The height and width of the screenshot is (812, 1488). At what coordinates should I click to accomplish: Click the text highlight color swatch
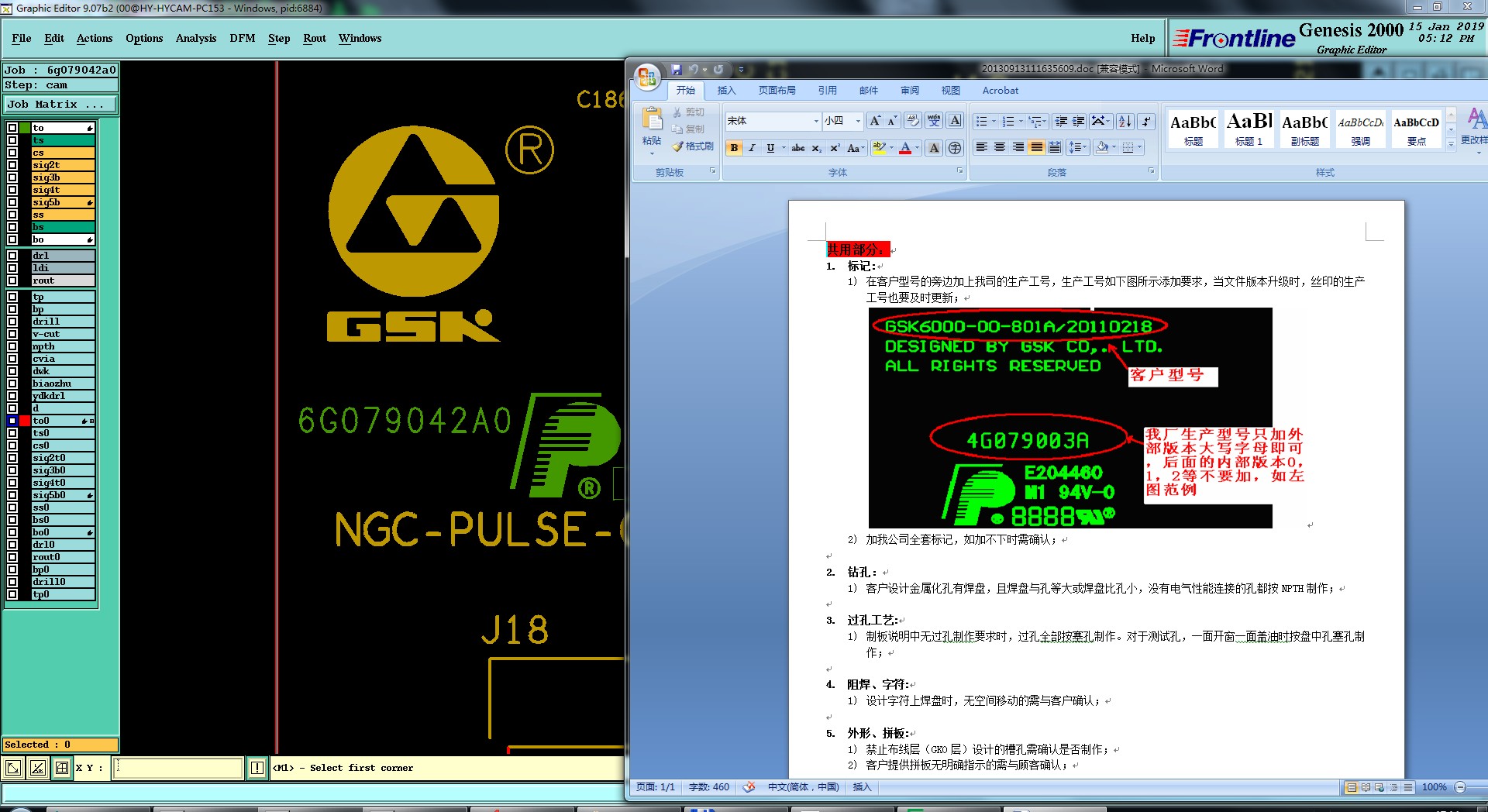point(879,148)
